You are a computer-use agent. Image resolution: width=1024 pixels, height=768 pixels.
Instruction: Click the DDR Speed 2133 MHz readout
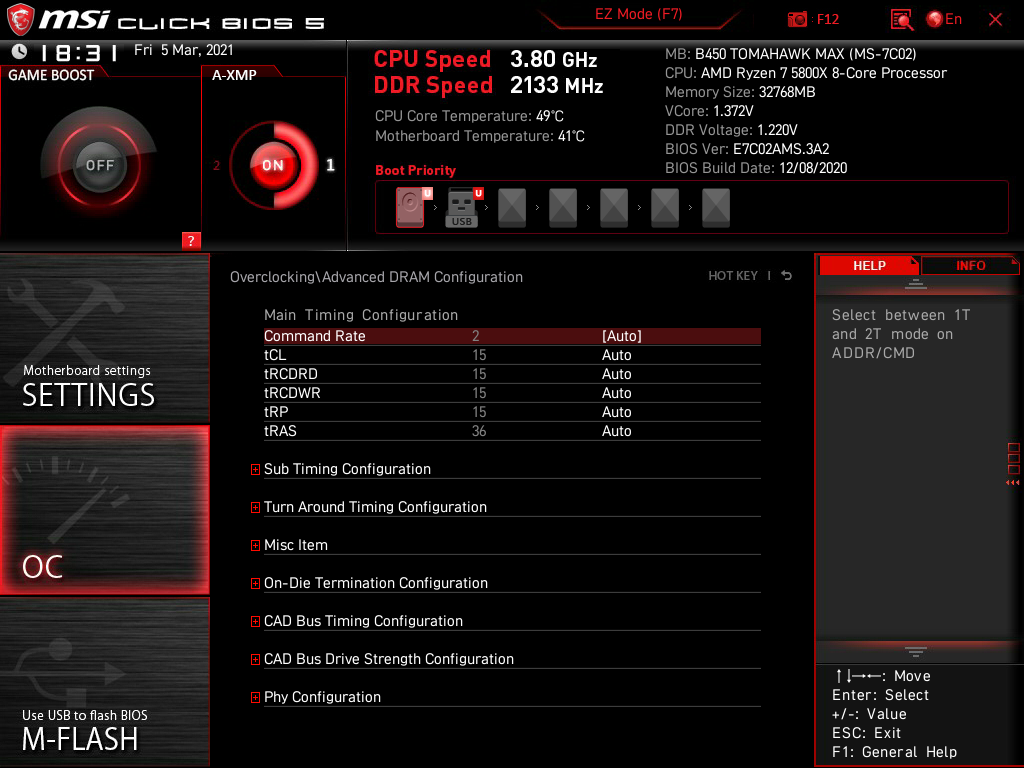488,85
